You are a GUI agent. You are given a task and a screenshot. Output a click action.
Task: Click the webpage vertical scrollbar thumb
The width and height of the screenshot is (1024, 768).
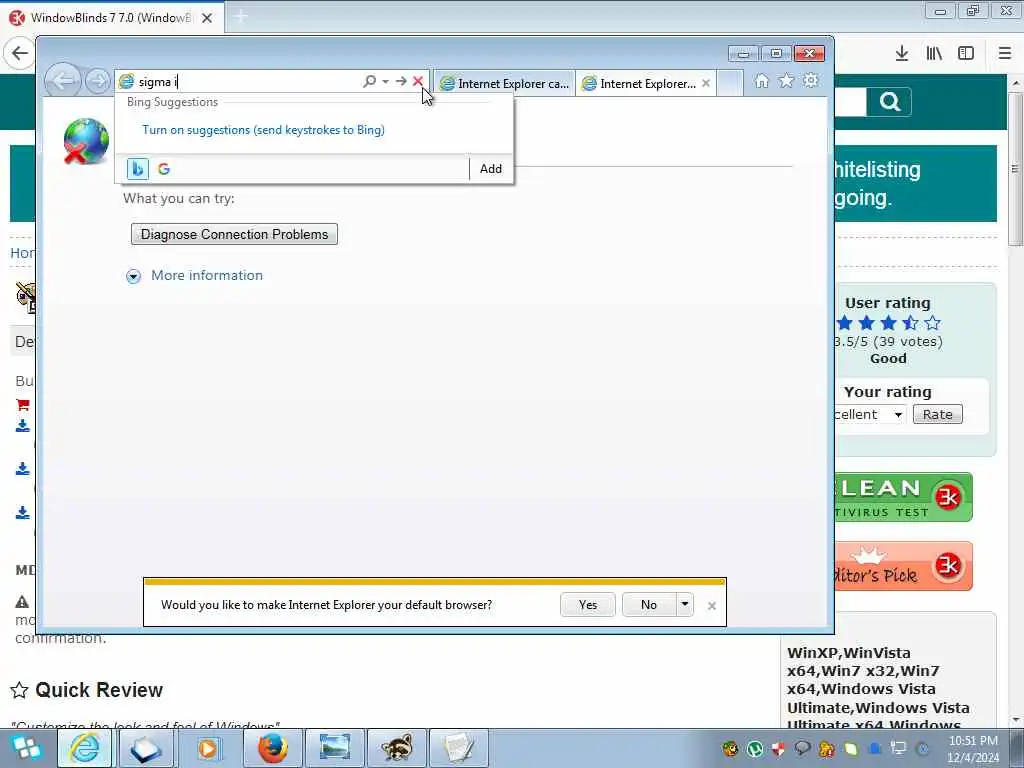click(x=1015, y=168)
